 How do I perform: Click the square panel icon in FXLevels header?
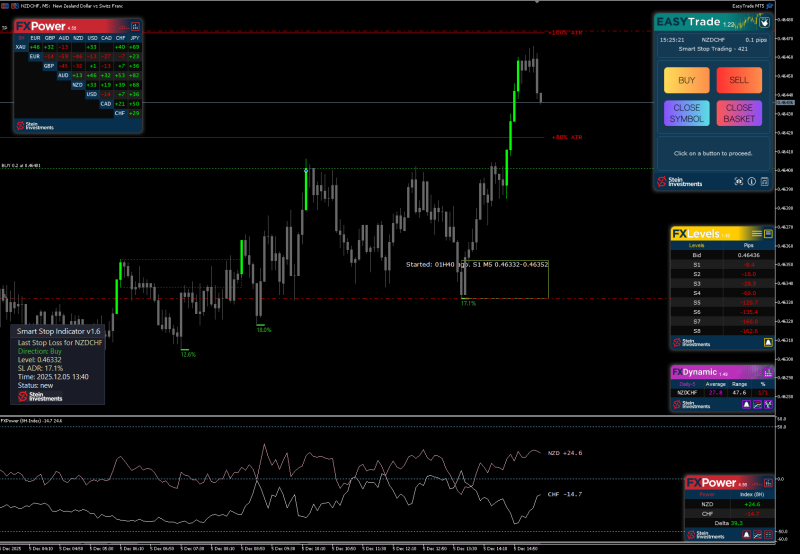coord(768,234)
